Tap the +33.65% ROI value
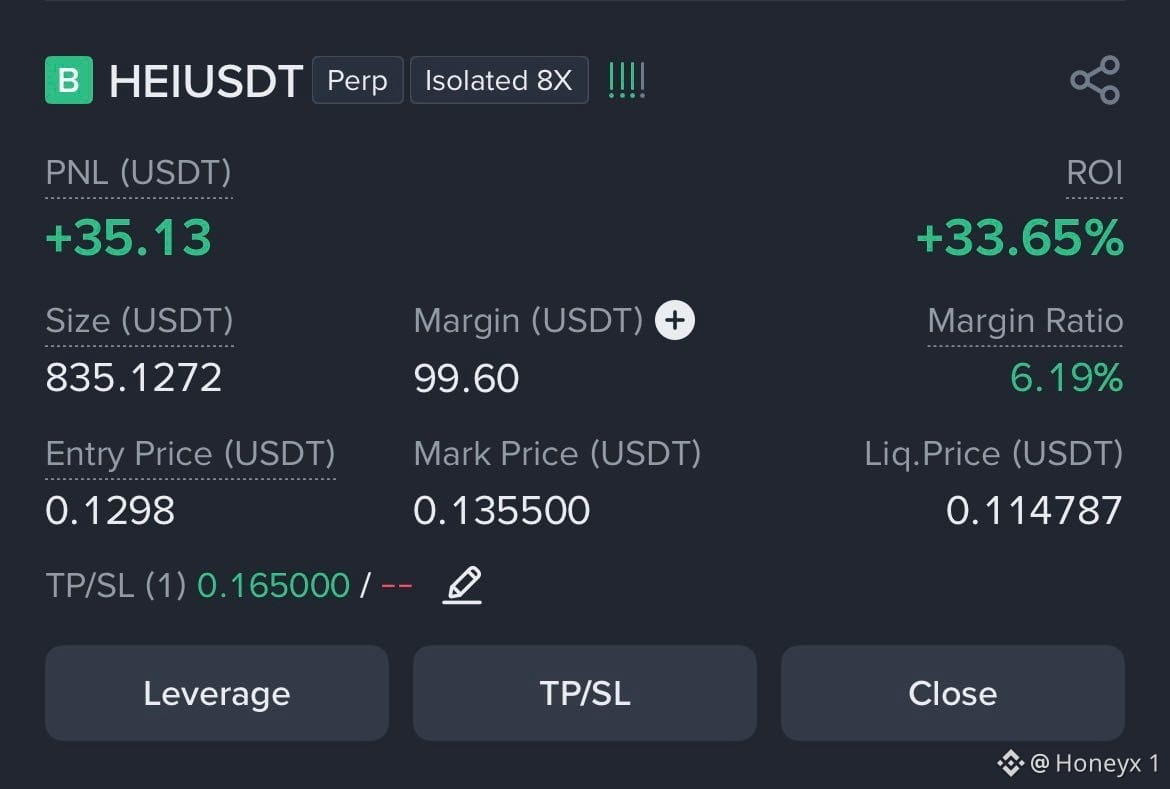Viewport: 1170px width, 789px height. click(1019, 238)
